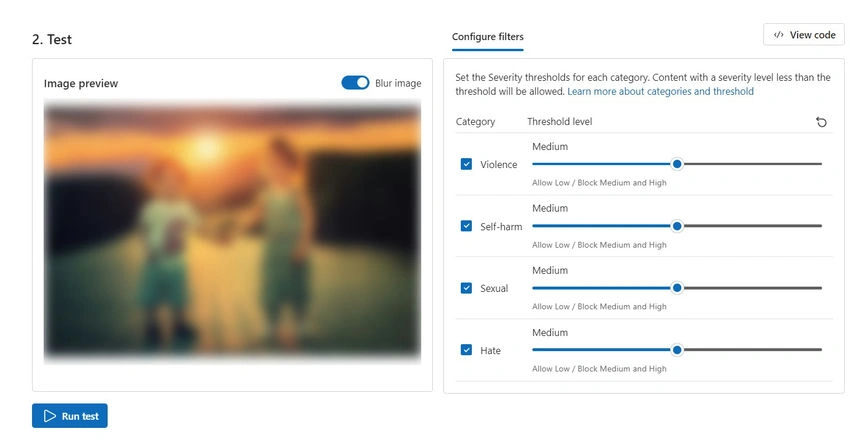Screen dimensions: 850x443
Task: Click the 'Hate' category label
Action: point(490,351)
